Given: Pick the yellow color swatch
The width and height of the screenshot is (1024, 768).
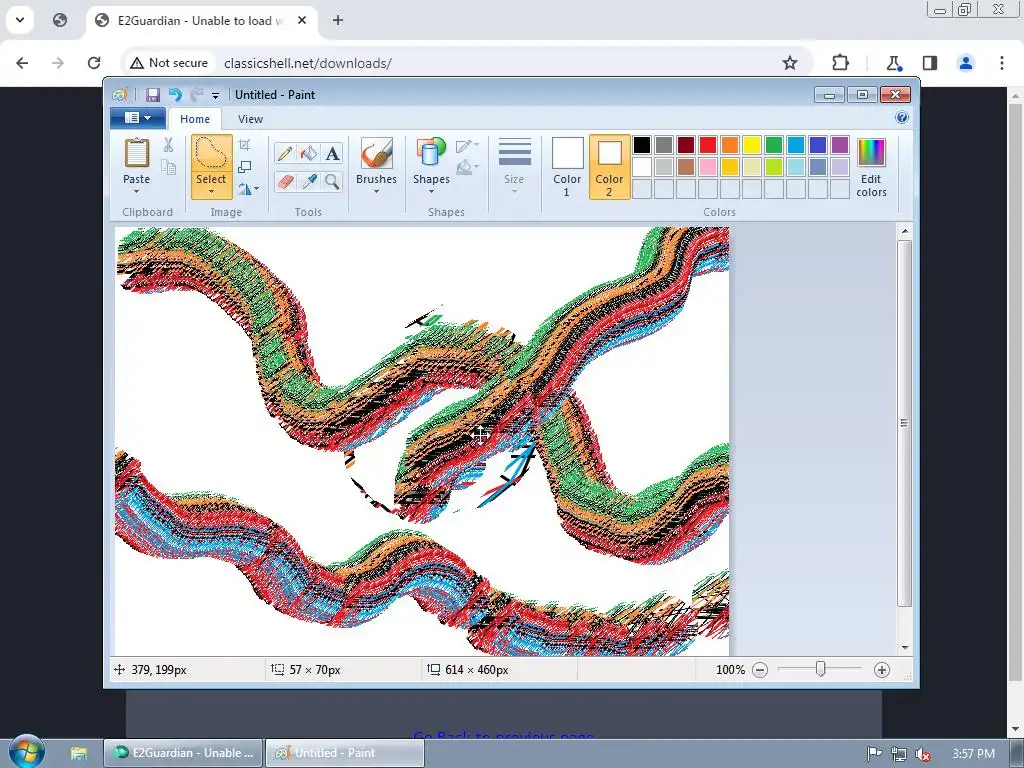Looking at the screenshot, I should [x=752, y=145].
